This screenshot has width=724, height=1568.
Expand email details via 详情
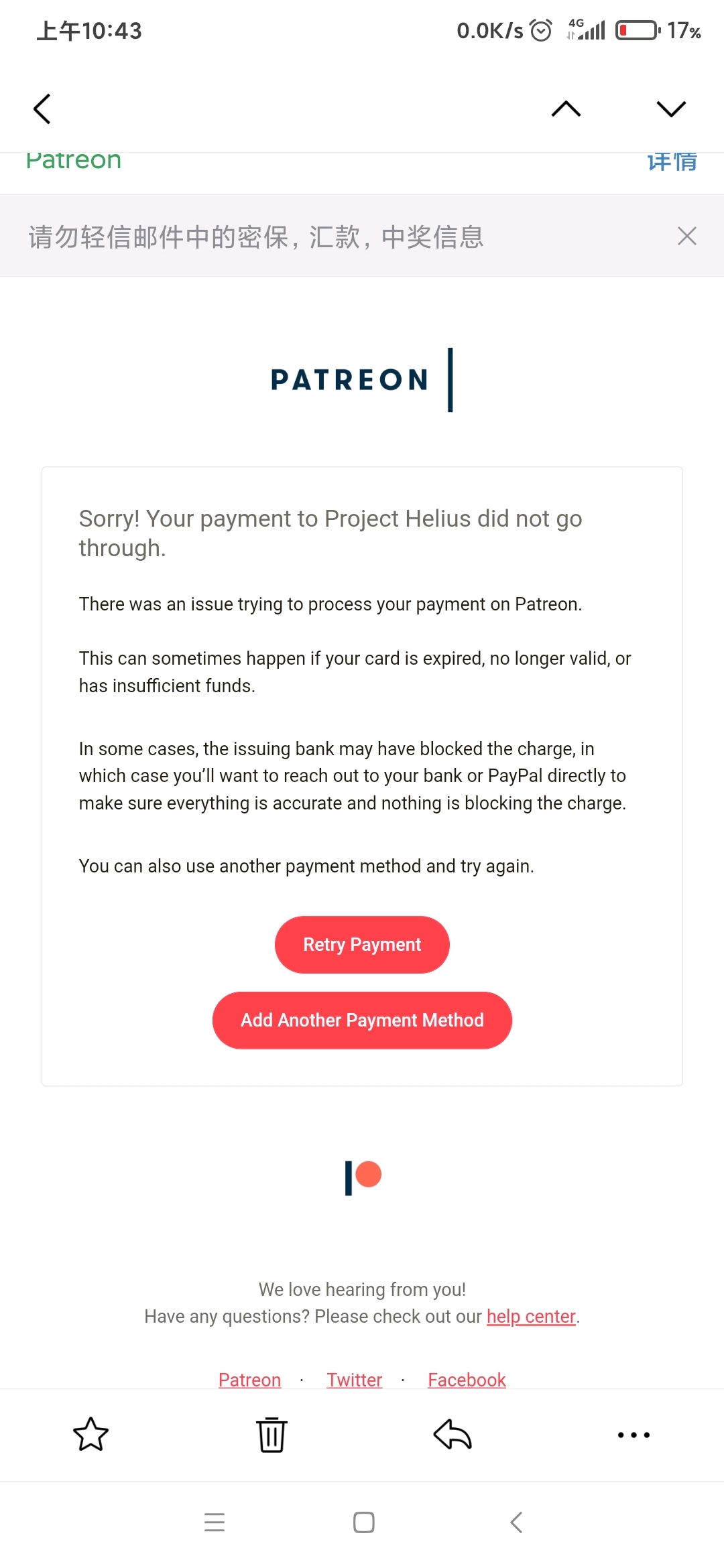[x=672, y=161]
